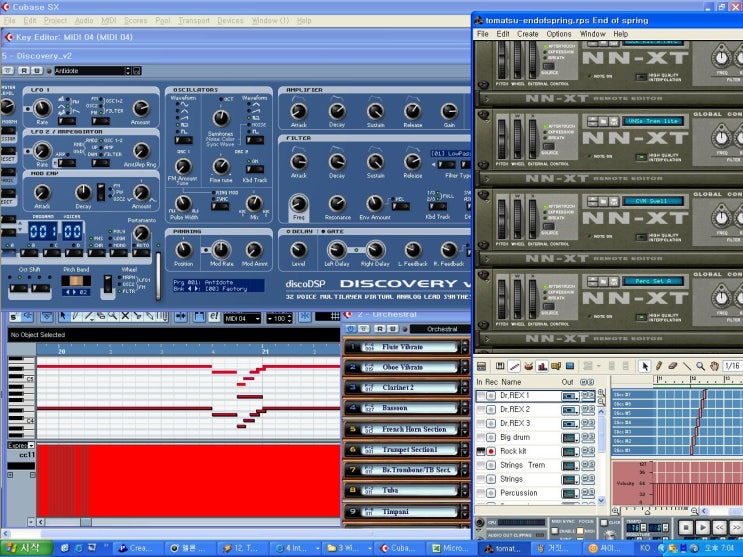This screenshot has height=557, width=743.
Task: Switch to the Cuba... taskbar button
Action: 398,548
